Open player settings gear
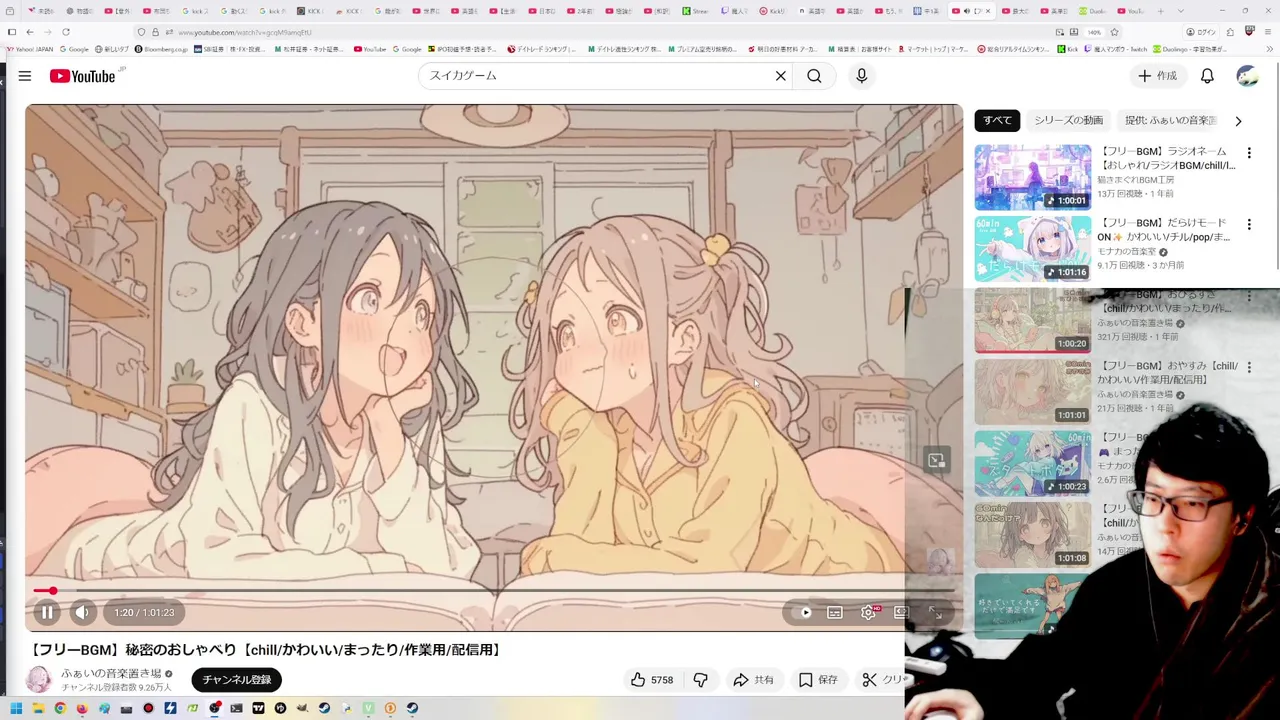The image size is (1280, 720). (x=868, y=612)
